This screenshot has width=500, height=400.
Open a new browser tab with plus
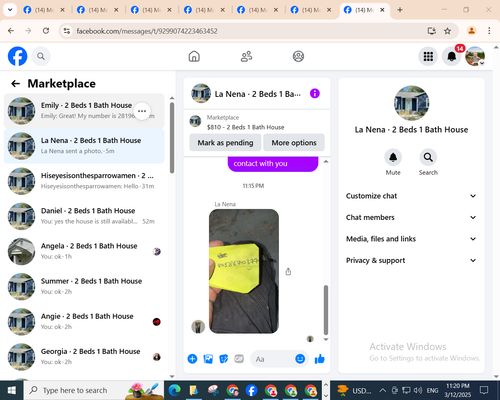pos(400,10)
